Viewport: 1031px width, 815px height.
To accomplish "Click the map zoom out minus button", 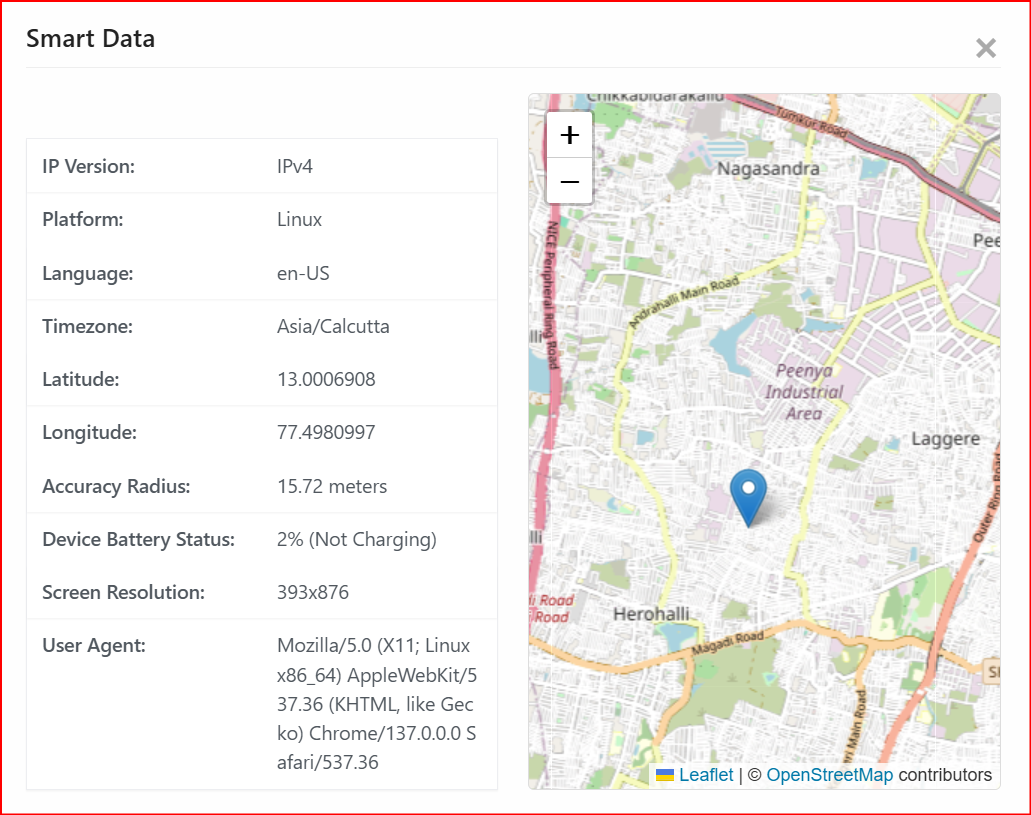I will [570, 181].
